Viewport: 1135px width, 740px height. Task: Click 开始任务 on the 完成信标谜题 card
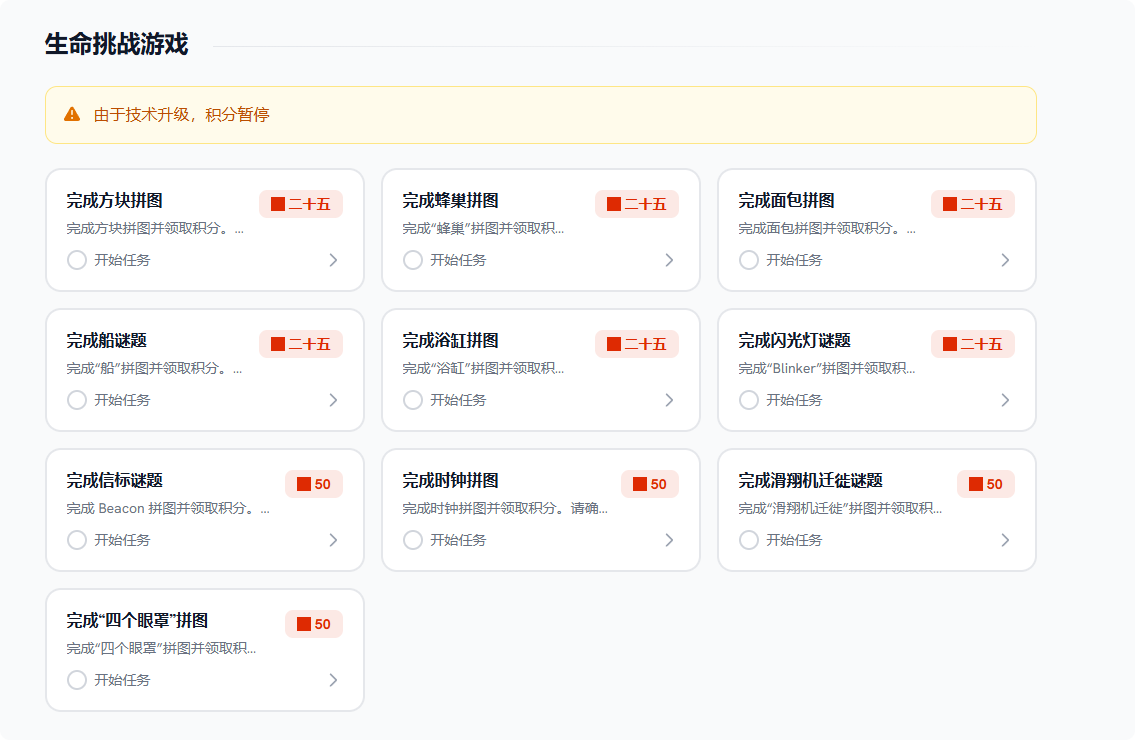point(122,540)
